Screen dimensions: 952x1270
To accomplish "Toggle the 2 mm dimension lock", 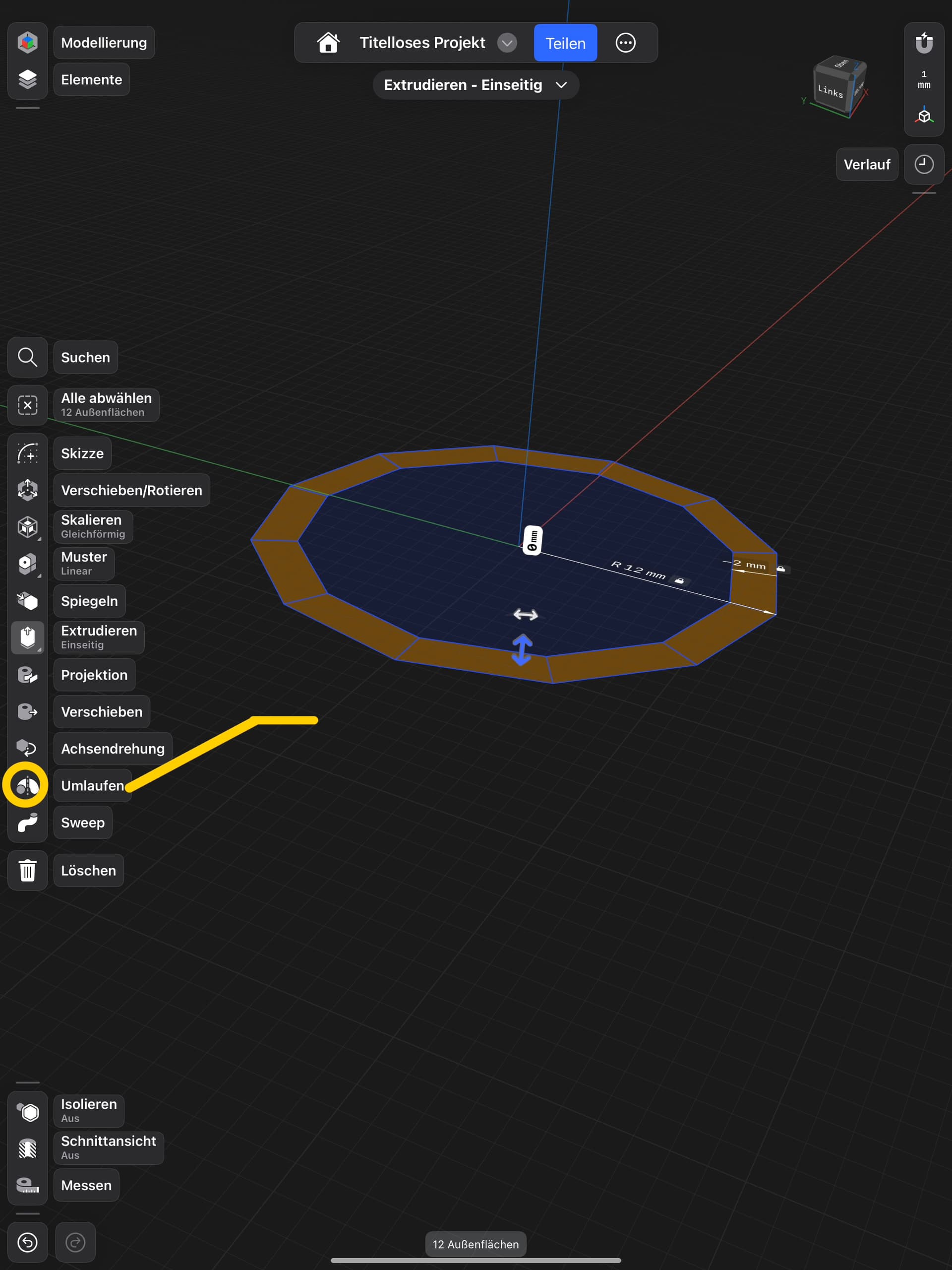I will point(780,569).
